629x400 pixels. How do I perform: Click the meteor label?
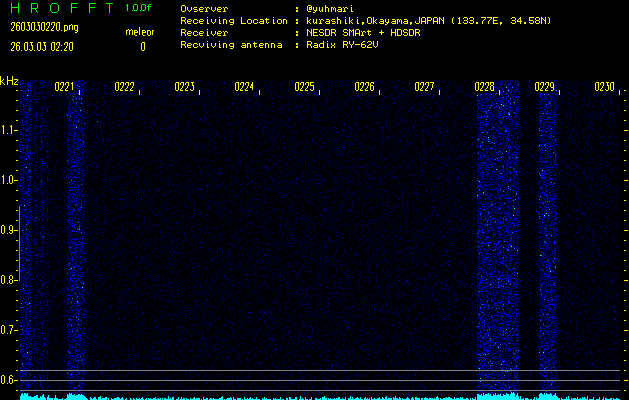pyautogui.click(x=140, y=32)
